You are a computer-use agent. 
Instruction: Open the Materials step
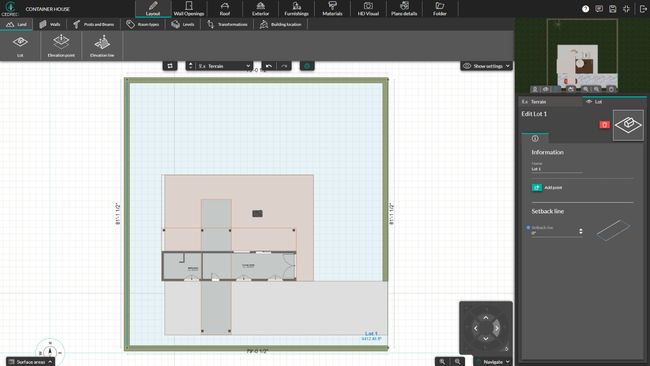tap(332, 9)
